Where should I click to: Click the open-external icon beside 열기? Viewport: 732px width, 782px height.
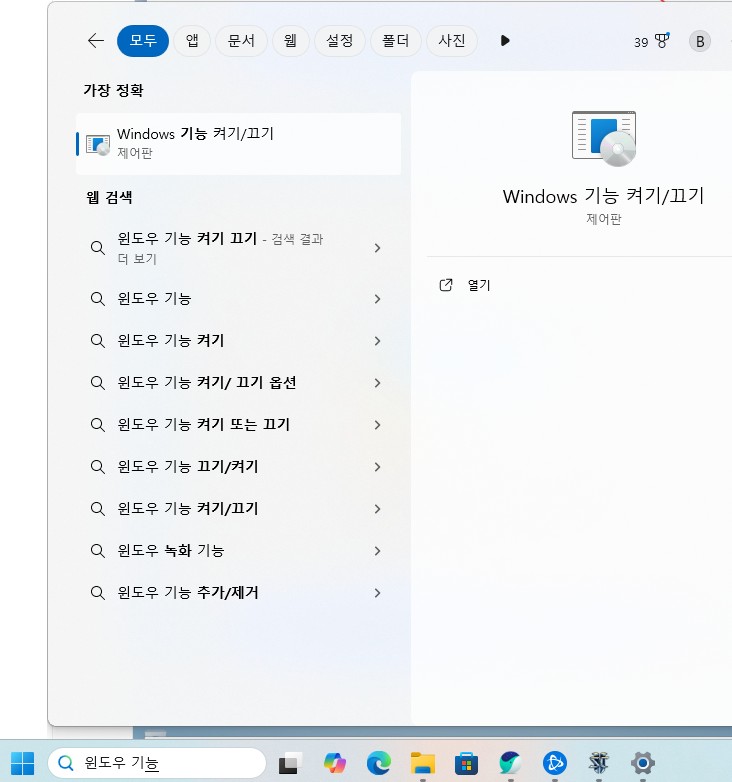446,285
